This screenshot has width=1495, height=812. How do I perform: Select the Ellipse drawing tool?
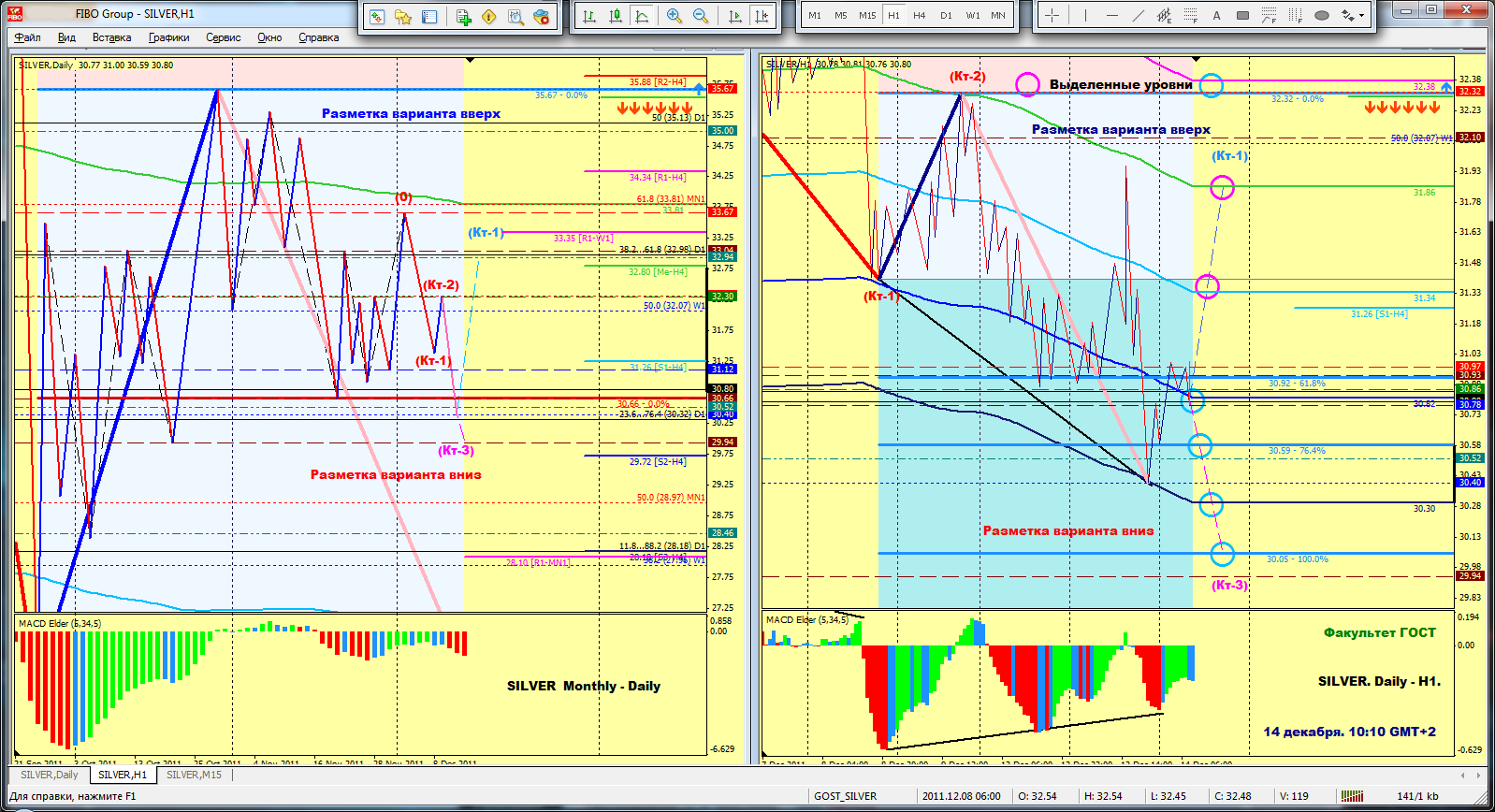(x=1321, y=15)
